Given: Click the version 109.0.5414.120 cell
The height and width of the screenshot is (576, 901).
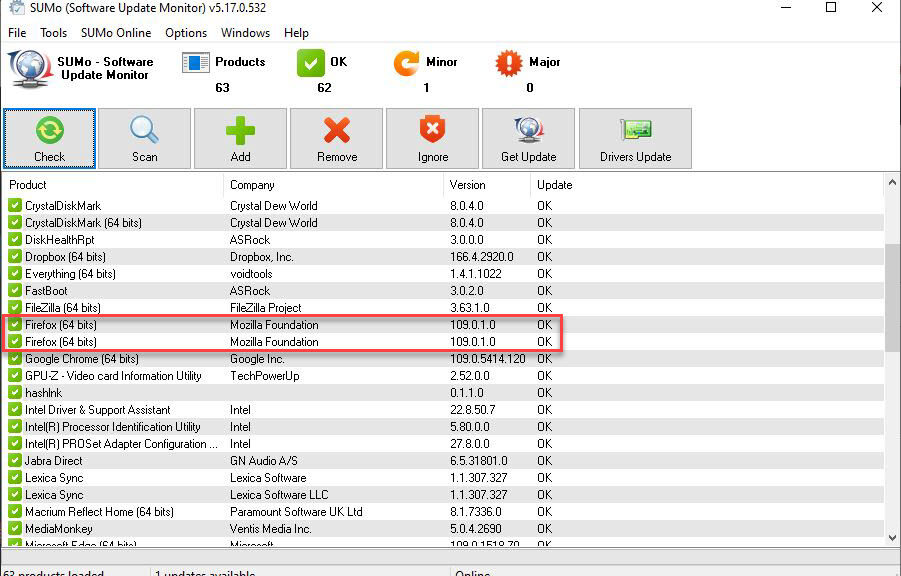Looking at the screenshot, I should [x=487, y=359].
